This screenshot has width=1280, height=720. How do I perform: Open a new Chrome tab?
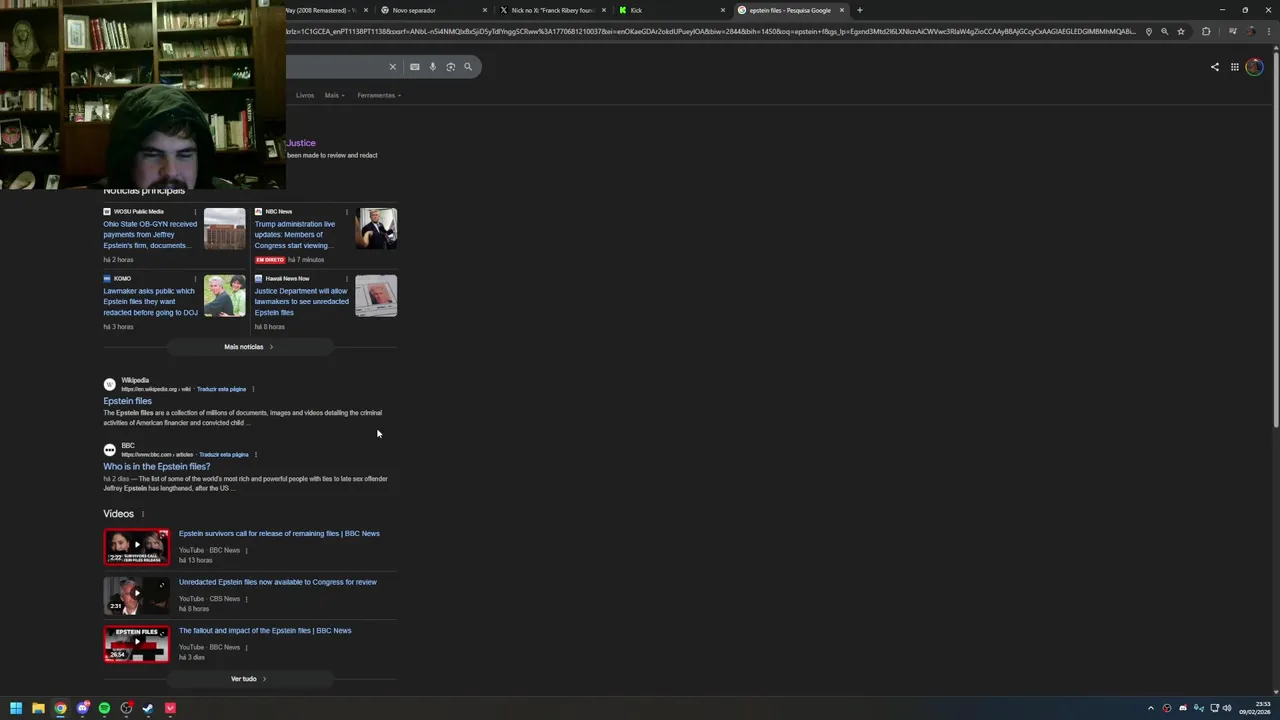click(x=859, y=10)
